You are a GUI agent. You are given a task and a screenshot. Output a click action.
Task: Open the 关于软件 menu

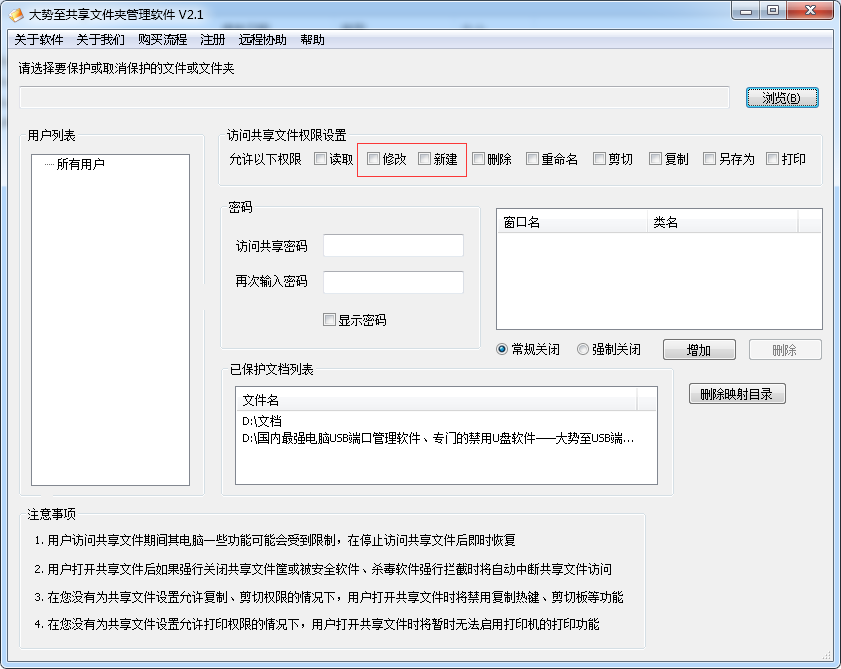39,40
